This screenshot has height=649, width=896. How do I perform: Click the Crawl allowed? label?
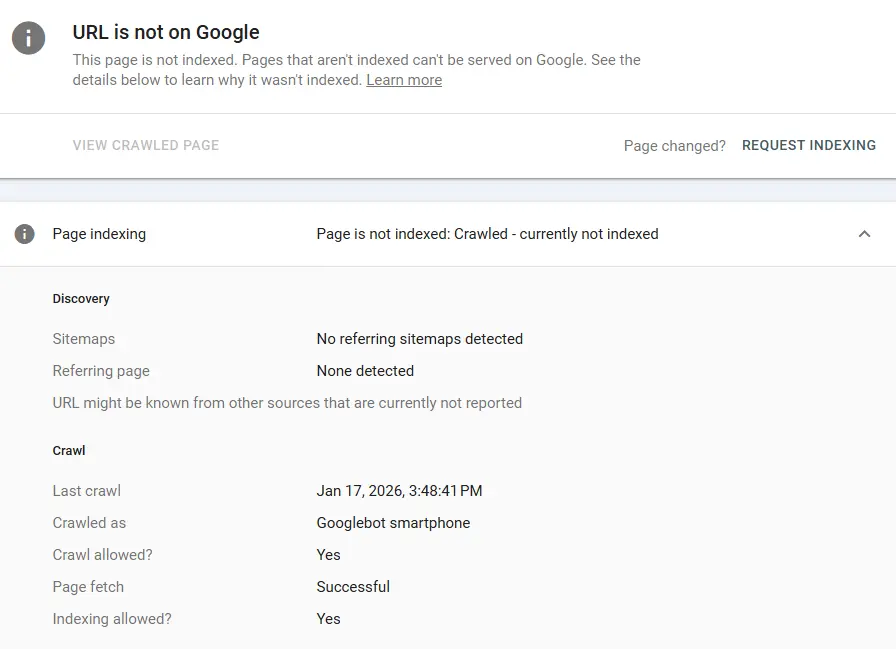tap(102, 555)
